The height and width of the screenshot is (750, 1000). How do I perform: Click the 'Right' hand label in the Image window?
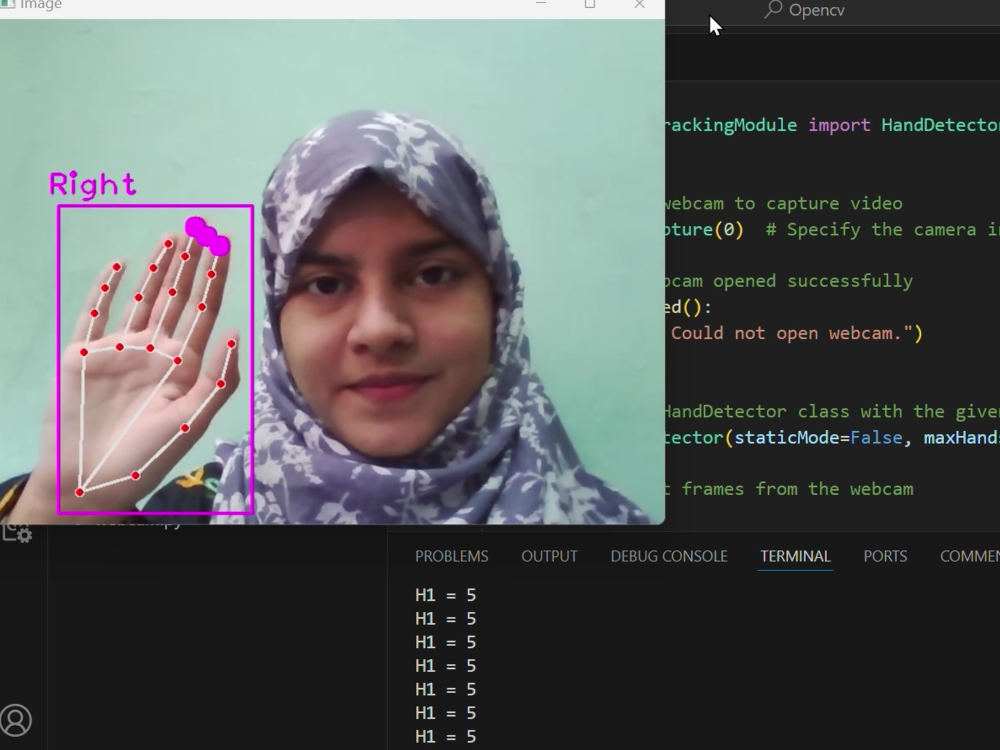[92, 184]
